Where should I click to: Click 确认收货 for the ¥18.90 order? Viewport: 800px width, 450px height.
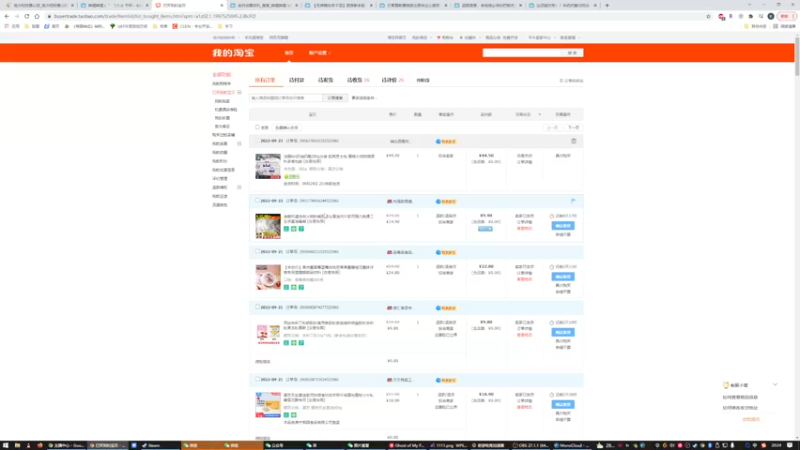pyautogui.click(x=563, y=405)
